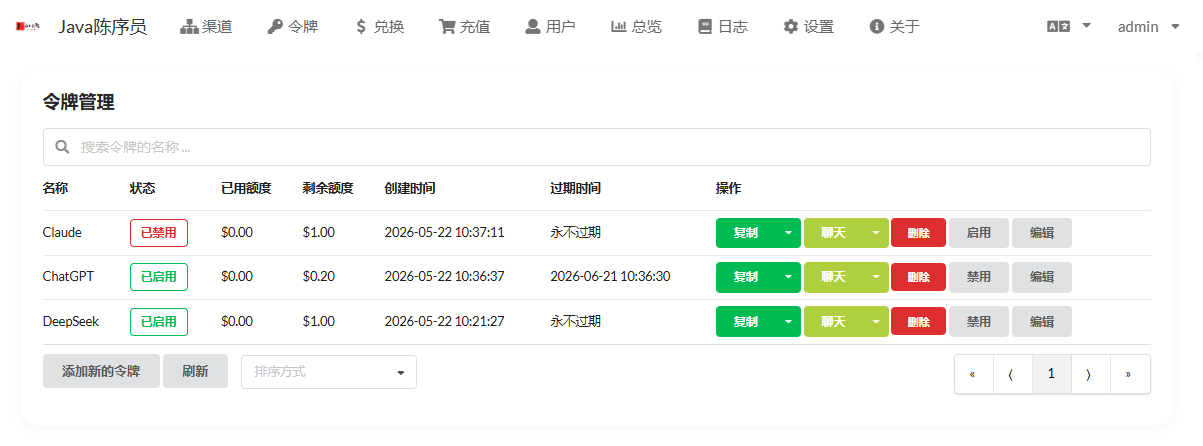Delete the Claude token
The height and width of the screenshot is (446, 1203).
click(x=918, y=233)
